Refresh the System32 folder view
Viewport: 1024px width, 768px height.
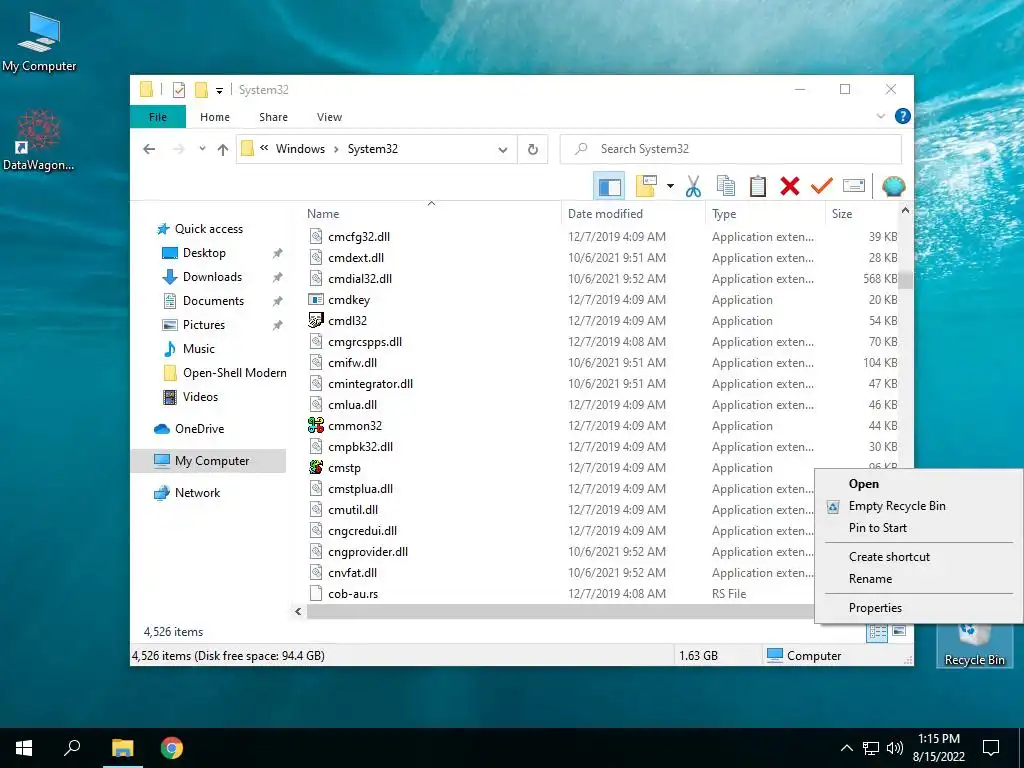[533, 149]
